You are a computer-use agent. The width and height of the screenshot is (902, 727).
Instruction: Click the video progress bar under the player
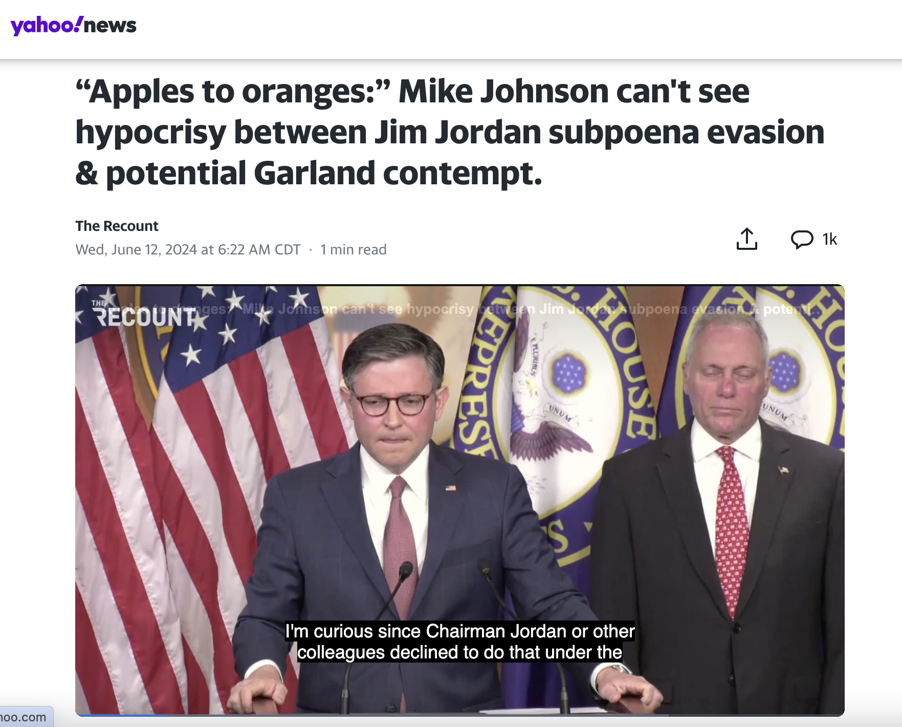click(460, 715)
